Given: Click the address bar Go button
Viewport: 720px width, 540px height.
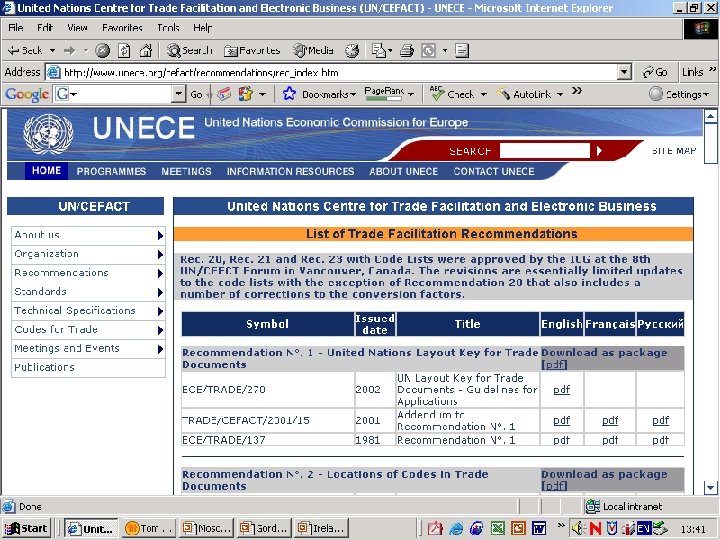Looking at the screenshot, I should [x=655, y=72].
